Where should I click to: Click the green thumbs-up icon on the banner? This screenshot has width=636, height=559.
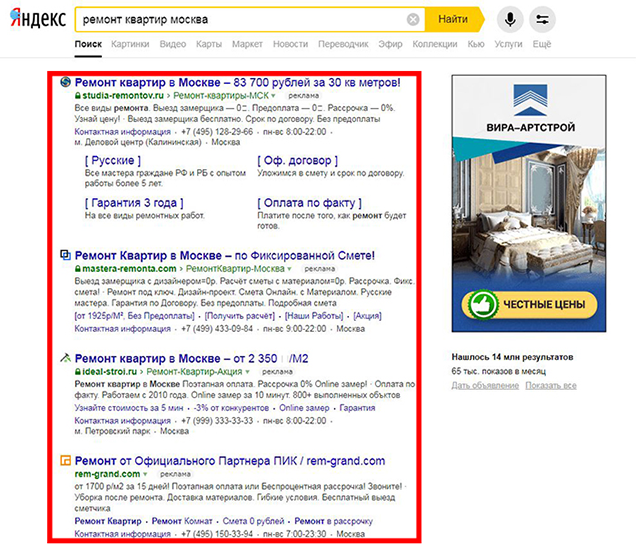[483, 303]
